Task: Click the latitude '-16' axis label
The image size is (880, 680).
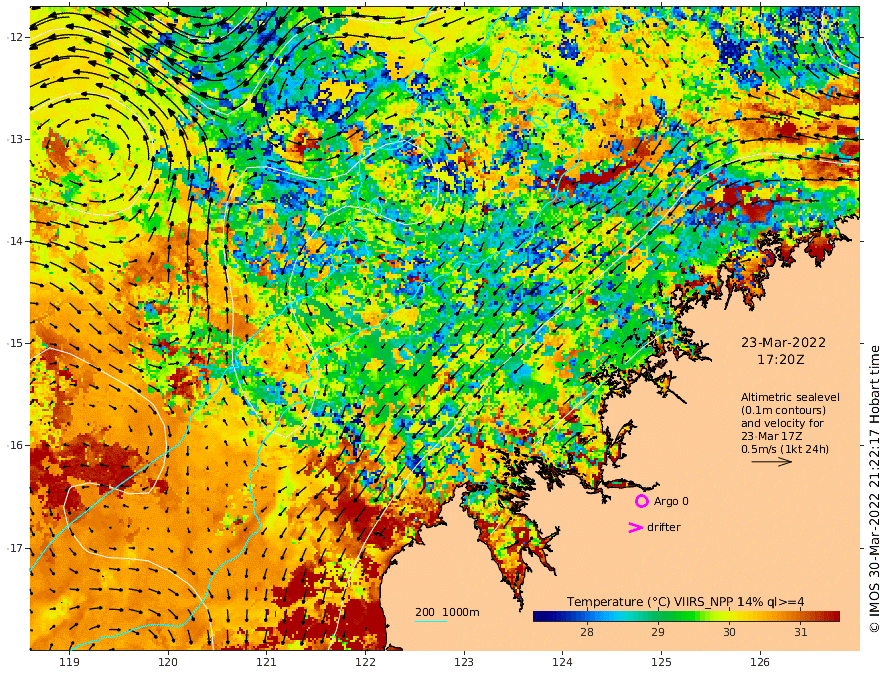Action: [15, 445]
